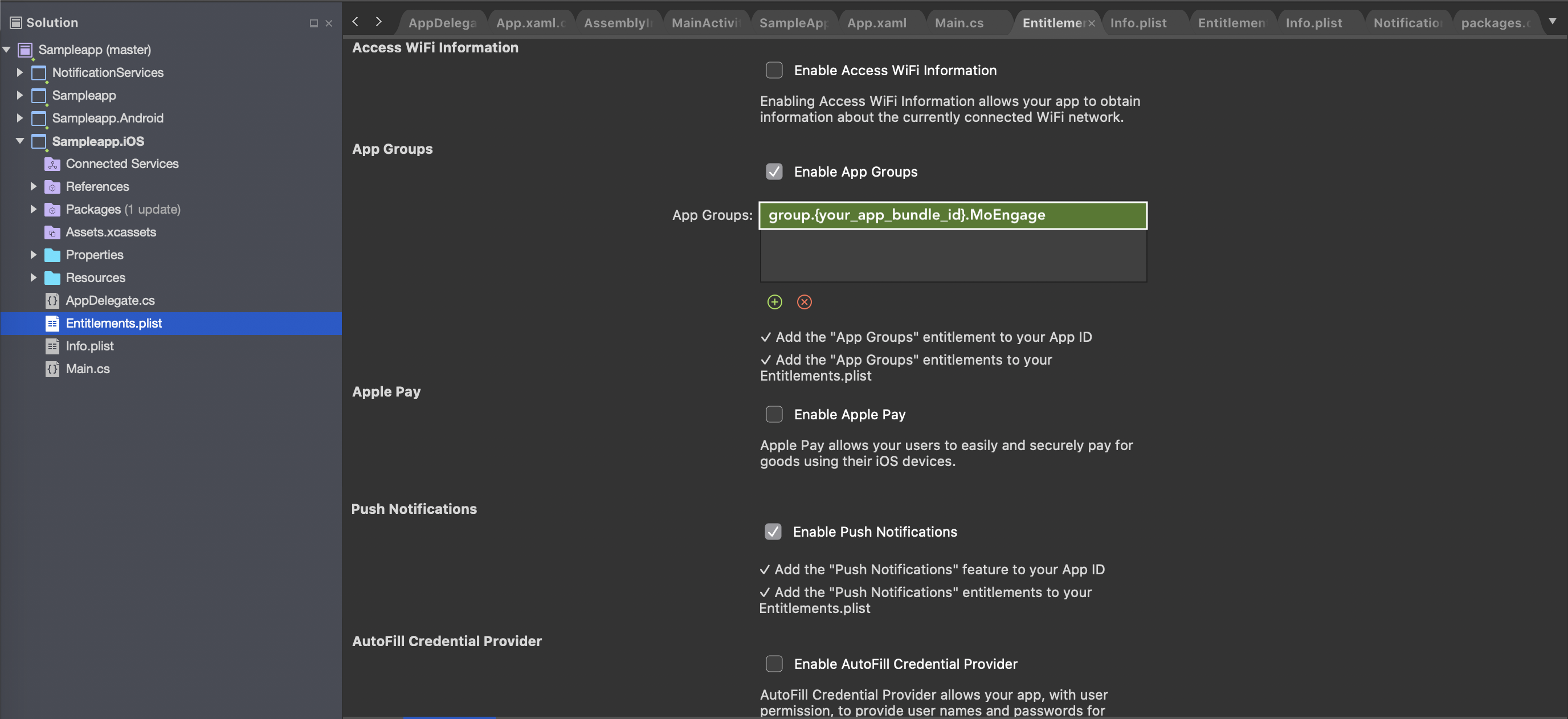Screen dimensions: 1568x719
Task: Click the Properties folder icon
Action: pos(52,255)
